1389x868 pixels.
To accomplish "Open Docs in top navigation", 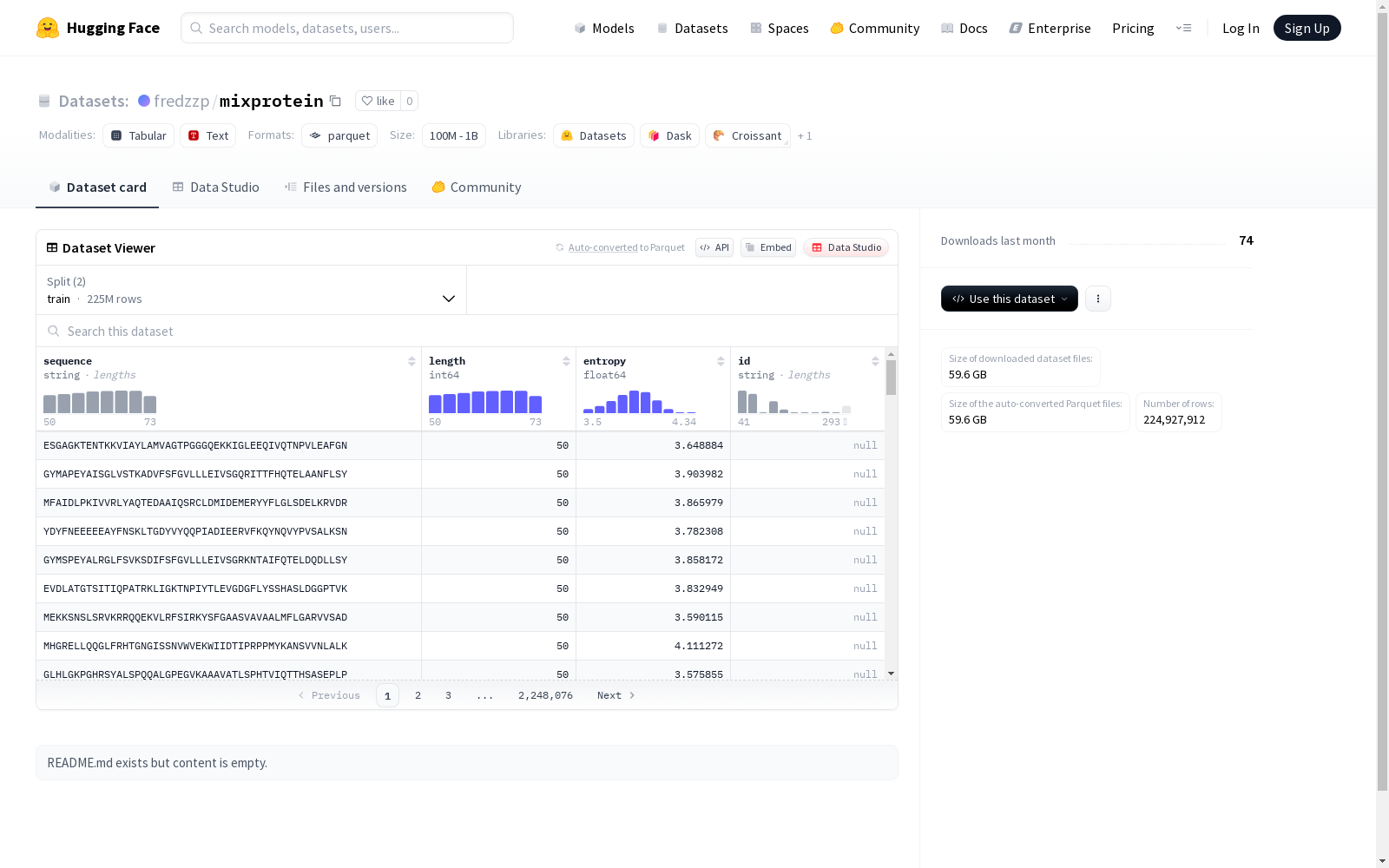I will coord(964,28).
